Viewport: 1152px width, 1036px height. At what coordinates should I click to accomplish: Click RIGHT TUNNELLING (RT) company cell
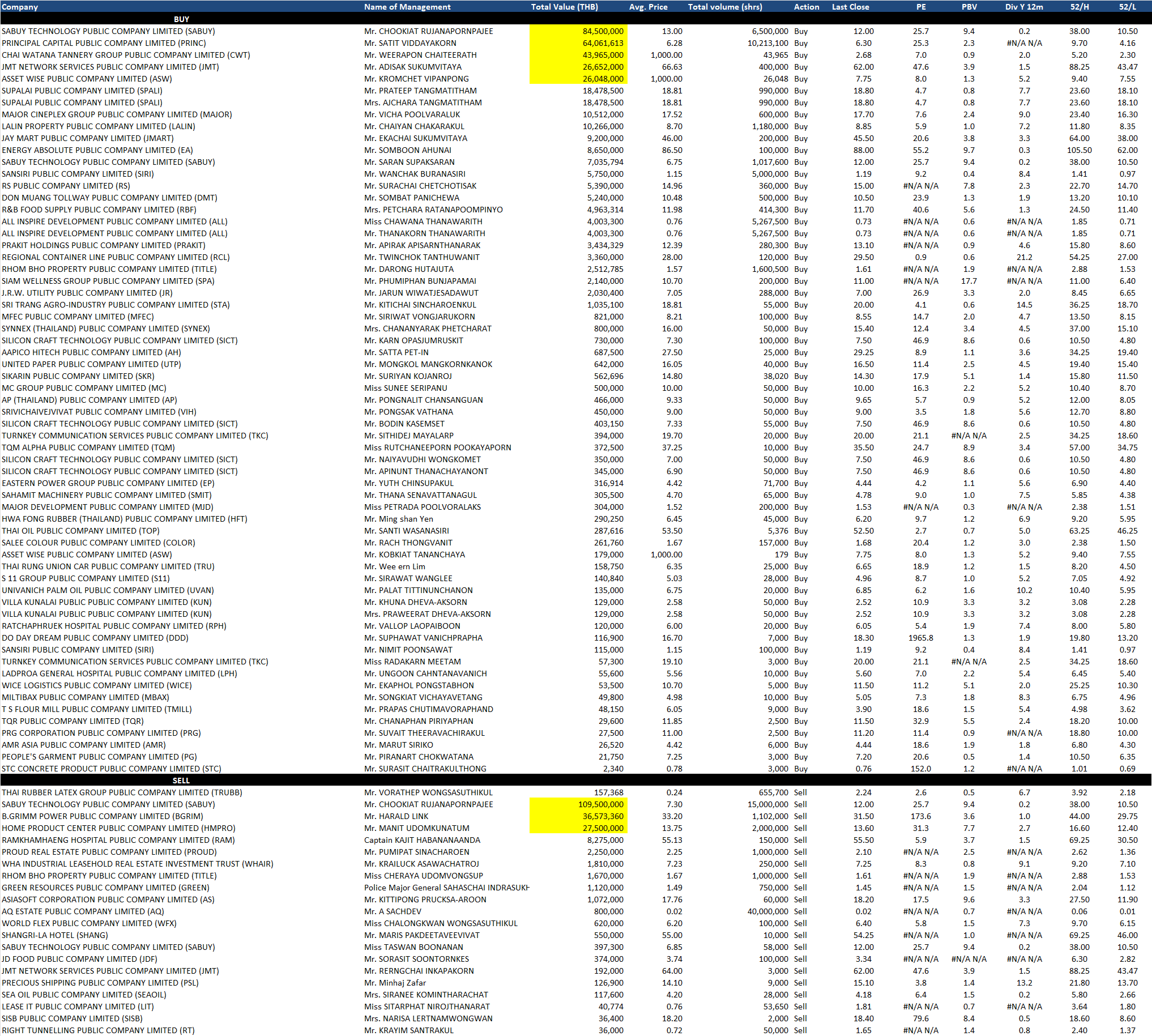coord(98,1030)
